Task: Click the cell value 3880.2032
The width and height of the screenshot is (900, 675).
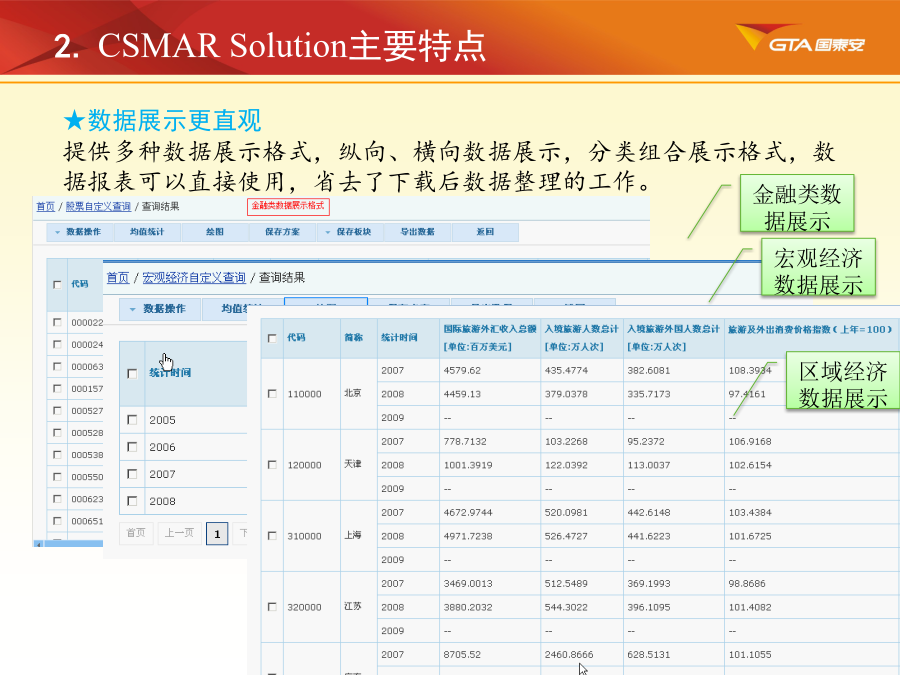Action: pos(468,607)
